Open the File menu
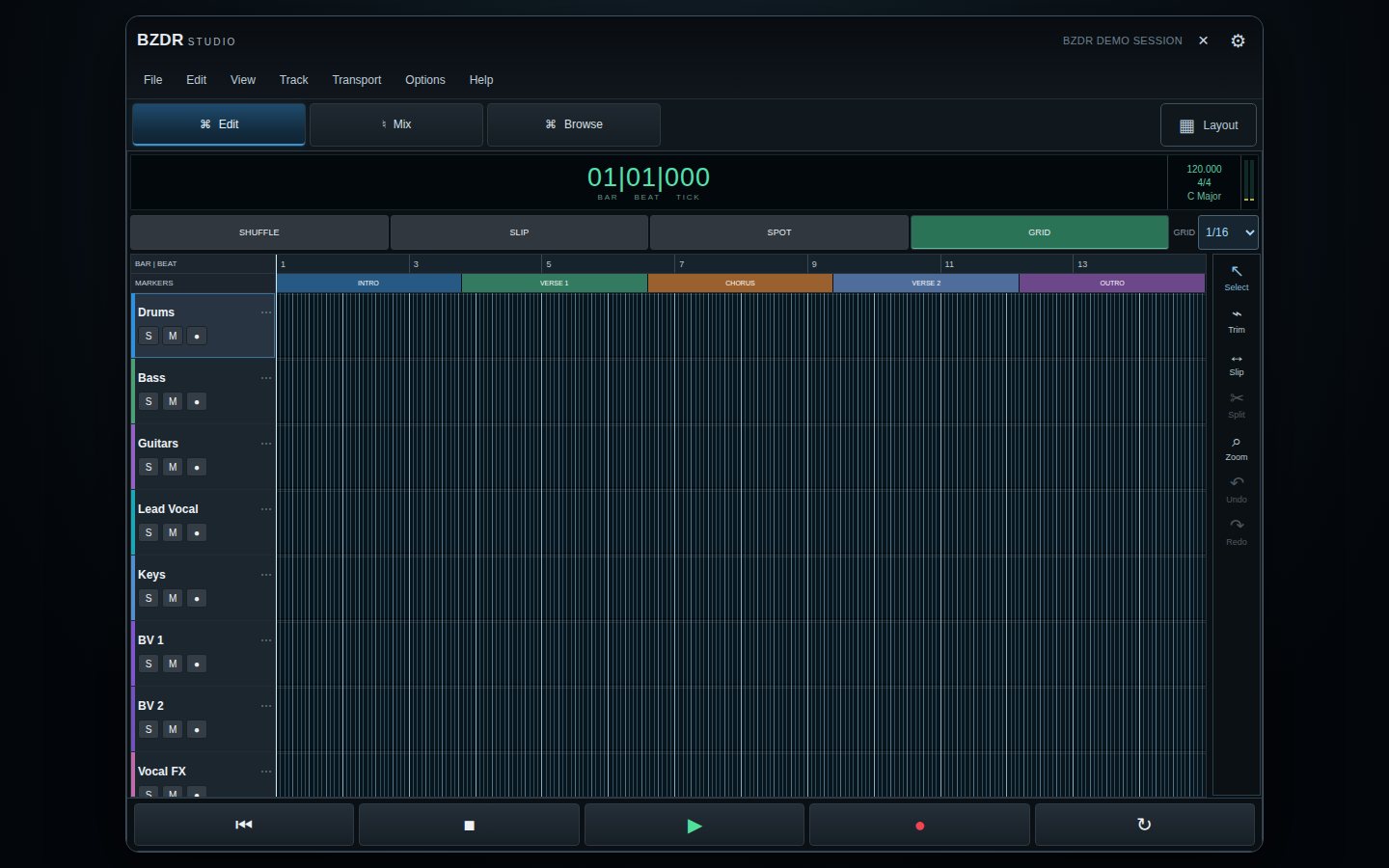This screenshot has height=868, width=1389. pos(152,80)
